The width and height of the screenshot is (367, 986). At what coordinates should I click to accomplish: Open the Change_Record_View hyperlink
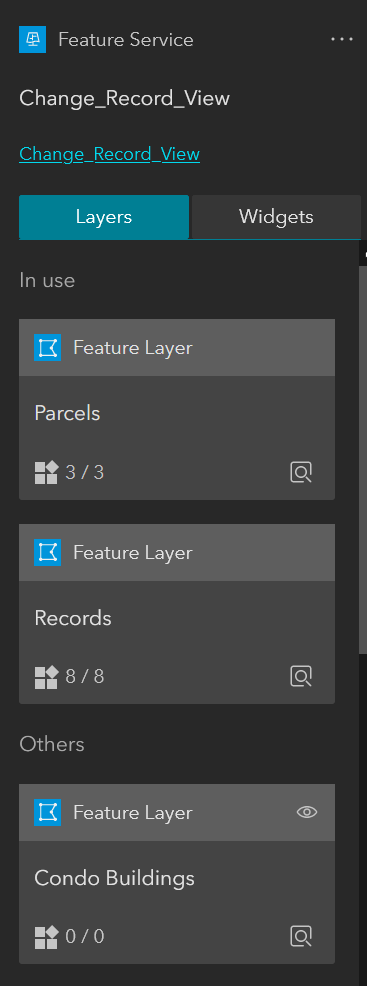(x=109, y=154)
